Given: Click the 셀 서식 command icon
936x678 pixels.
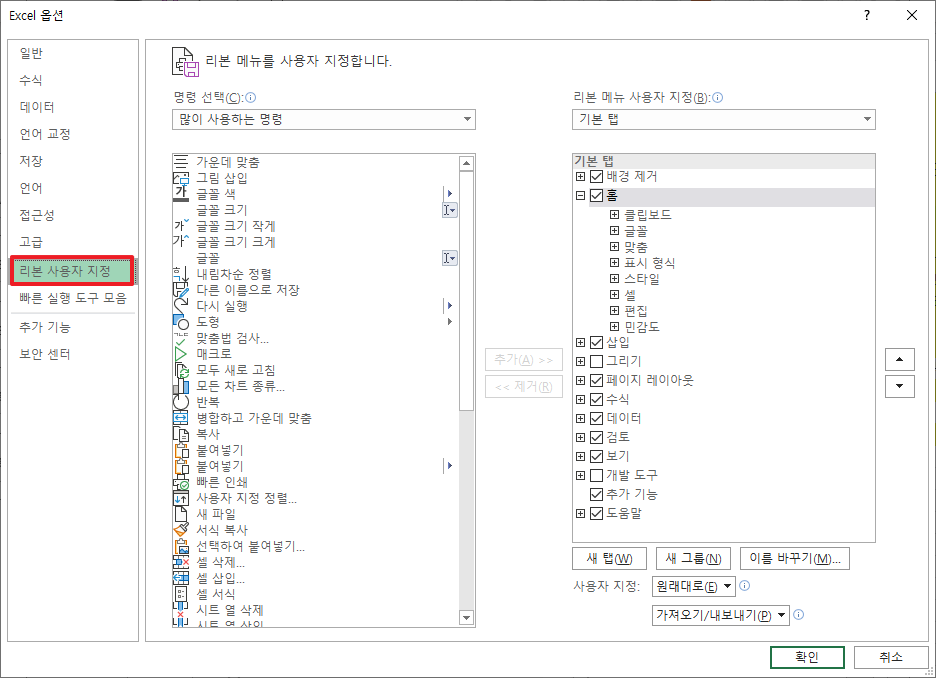Looking at the screenshot, I should [x=181, y=594].
